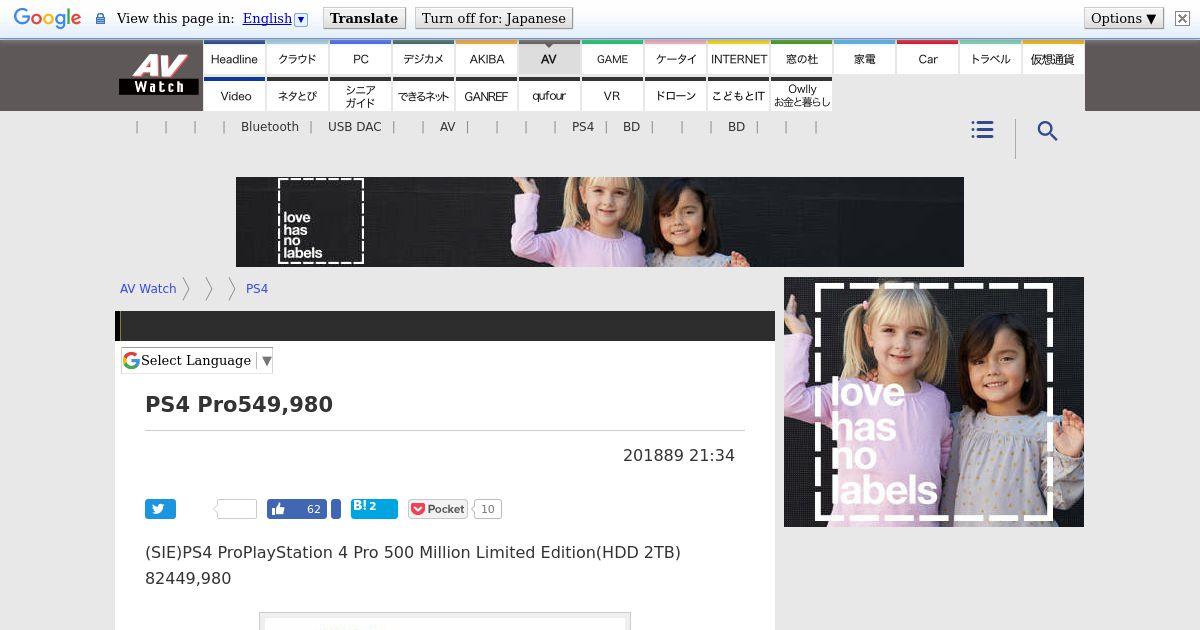The width and height of the screenshot is (1200, 630).
Task: Click the love has no labels top banner
Action: (x=600, y=222)
